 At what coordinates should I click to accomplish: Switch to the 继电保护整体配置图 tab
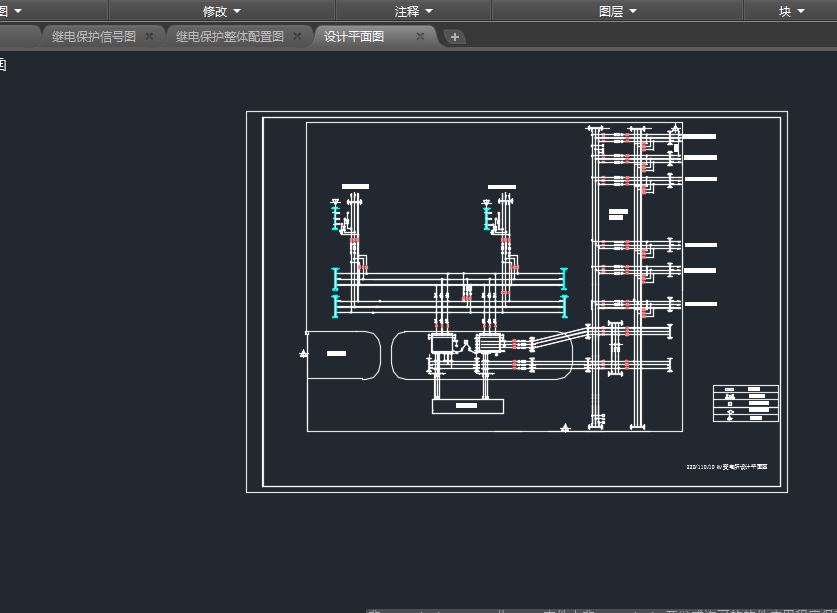(229, 36)
